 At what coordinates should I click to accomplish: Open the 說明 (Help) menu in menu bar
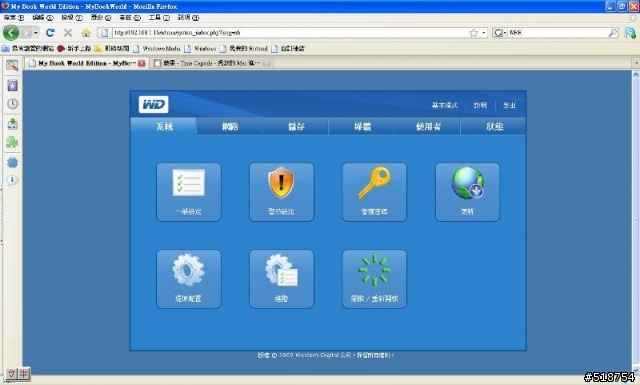pyautogui.click(x=188, y=18)
